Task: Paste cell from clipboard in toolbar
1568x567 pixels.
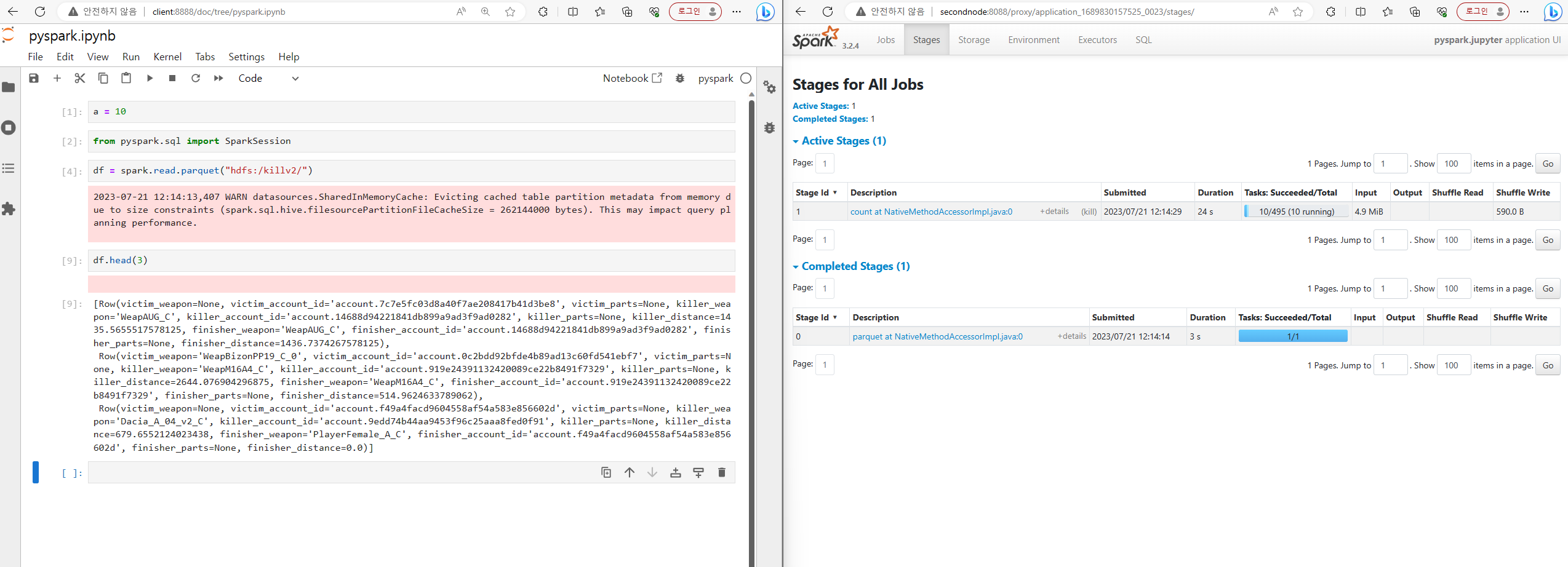Action: click(126, 78)
